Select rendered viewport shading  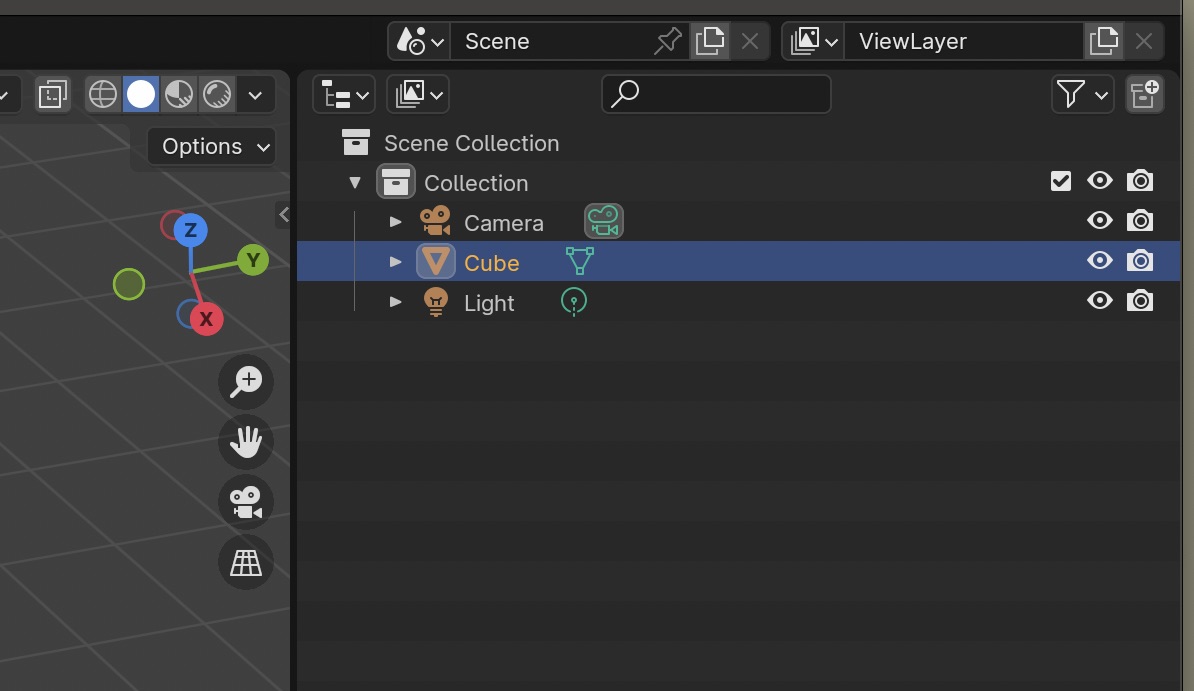217,94
